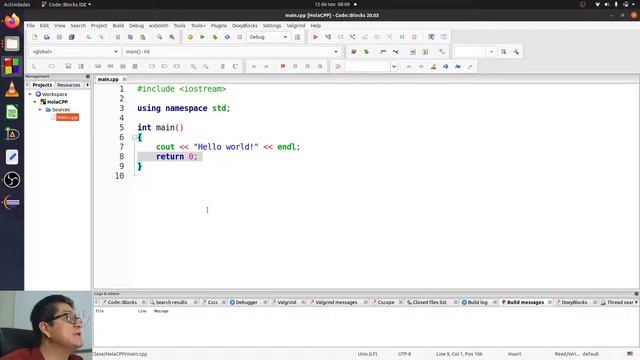Viewport: 640px width, 360px height.
Task: Click the New file toolbar icon
Action: (35, 37)
